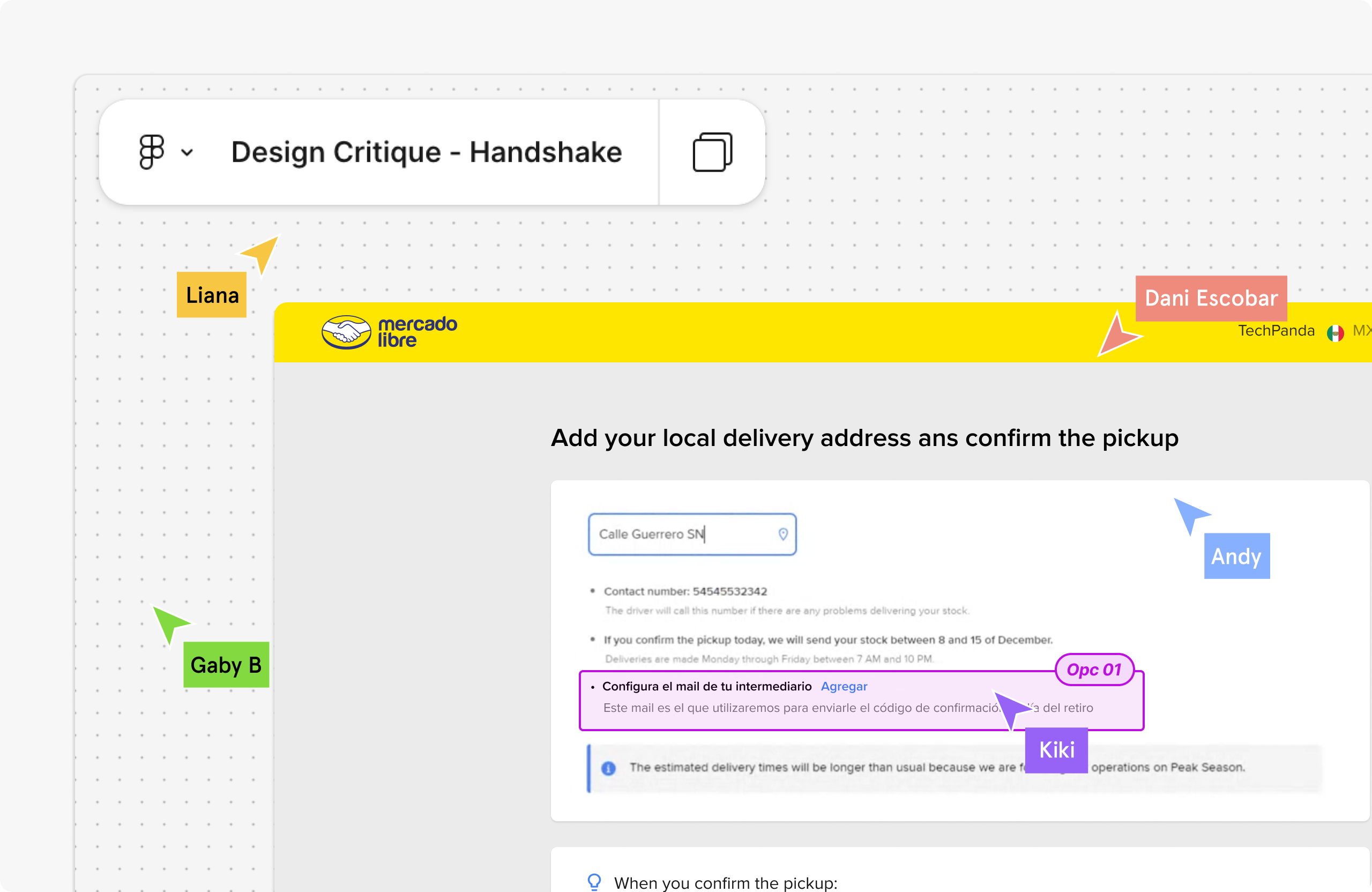The width and height of the screenshot is (1372, 892).
Task: Click the Calle Guerrero SN address field
Action: [680, 534]
